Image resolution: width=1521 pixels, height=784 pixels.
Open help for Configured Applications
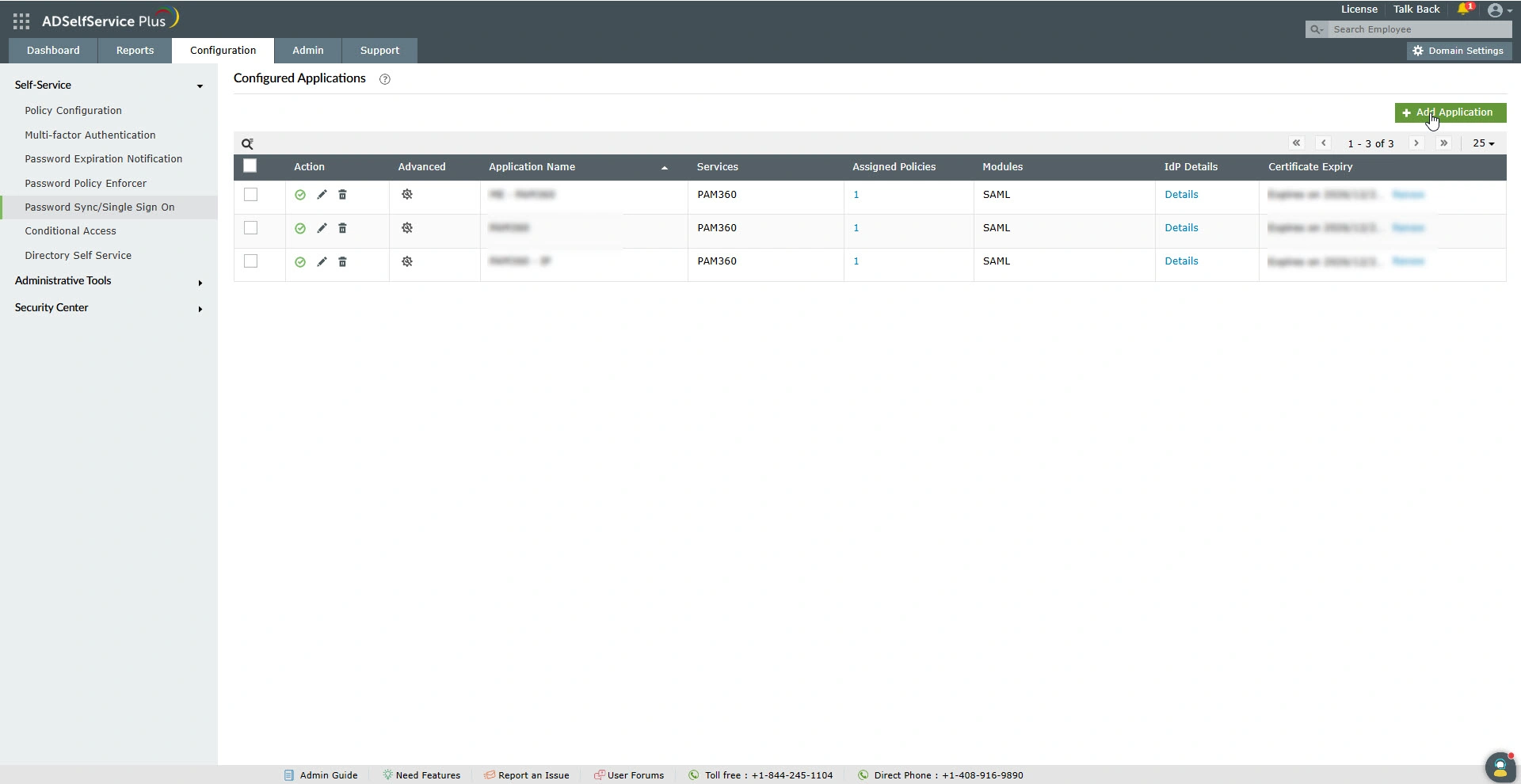384,79
